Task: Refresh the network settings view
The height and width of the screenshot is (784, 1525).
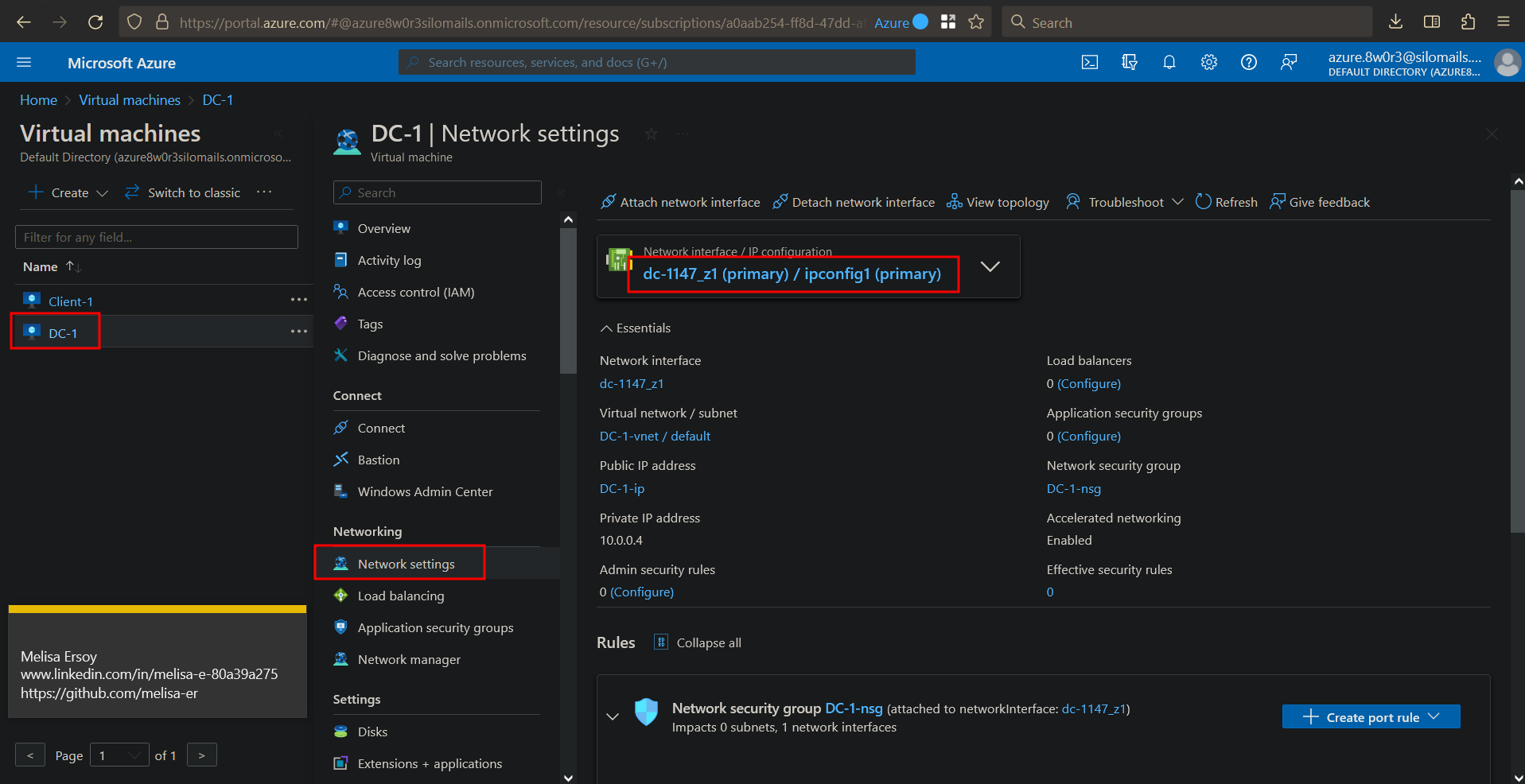Action: click(1225, 201)
